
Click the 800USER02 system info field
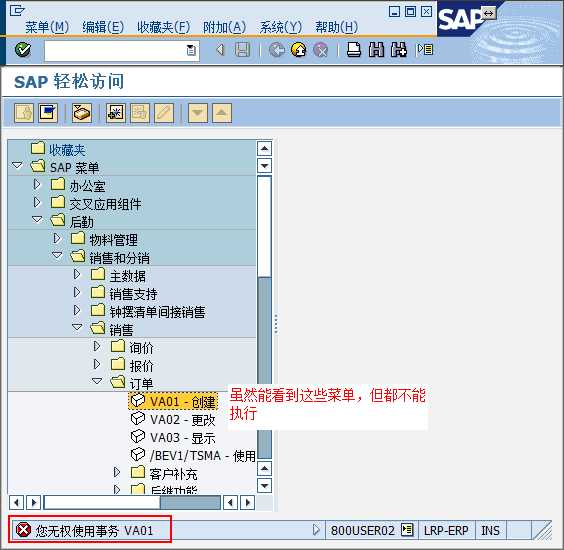363,531
